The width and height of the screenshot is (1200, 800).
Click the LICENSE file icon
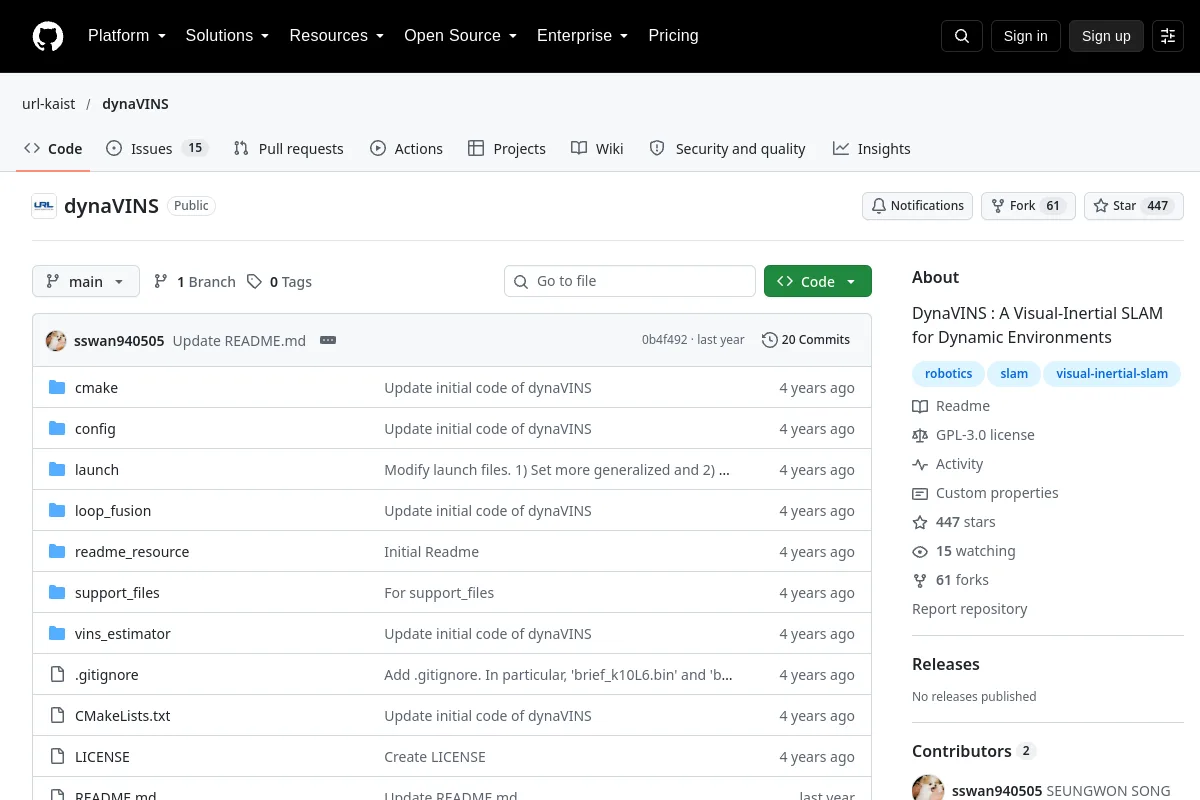(57, 757)
